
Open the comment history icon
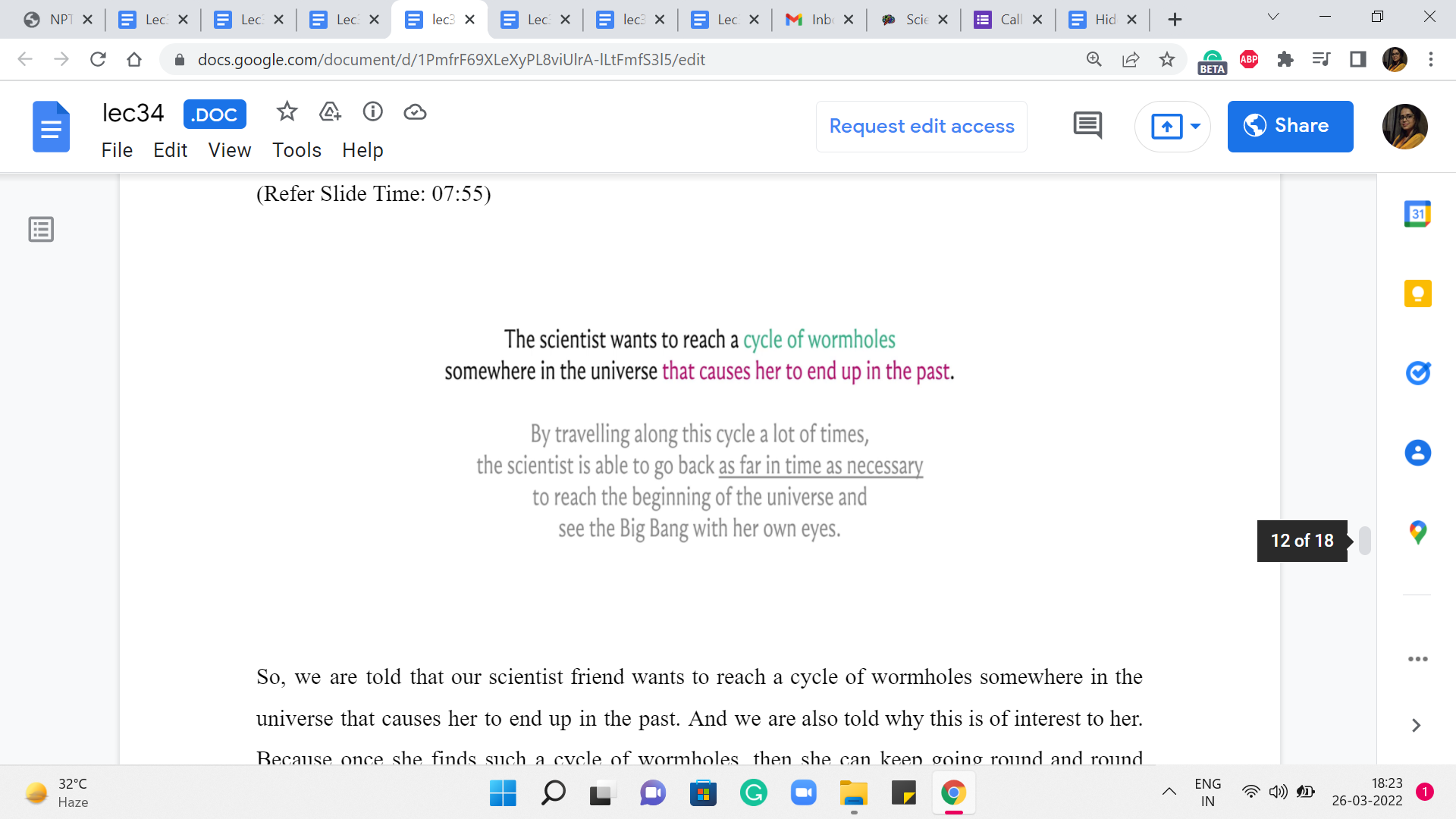(1087, 126)
